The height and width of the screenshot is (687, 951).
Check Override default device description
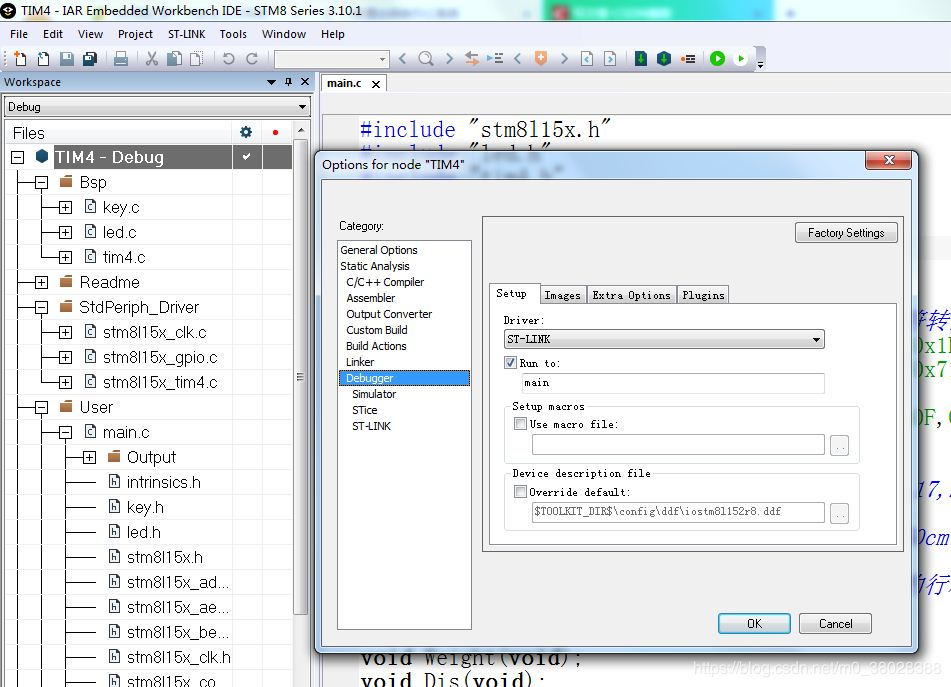[520, 492]
